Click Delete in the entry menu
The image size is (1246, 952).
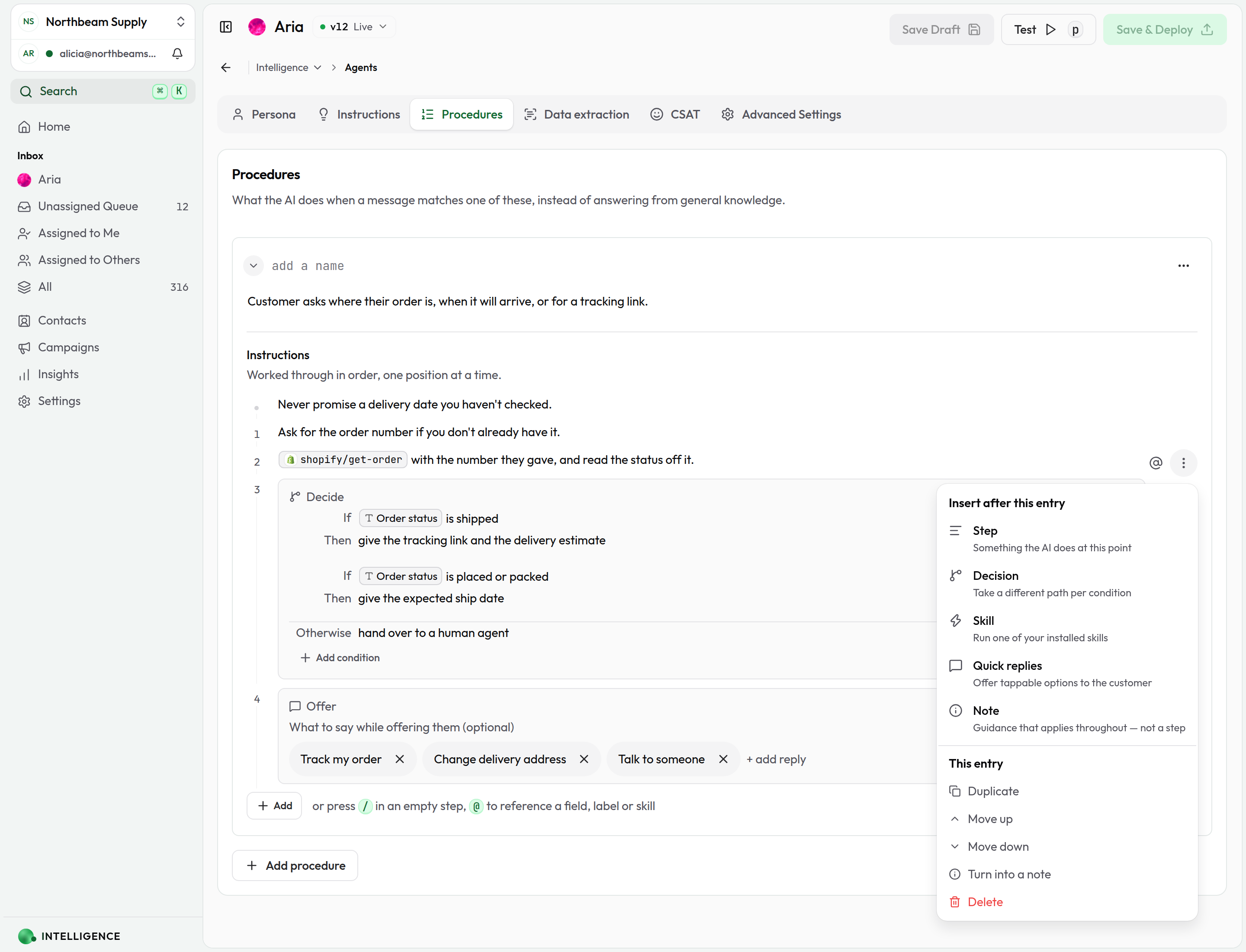pos(1066,902)
